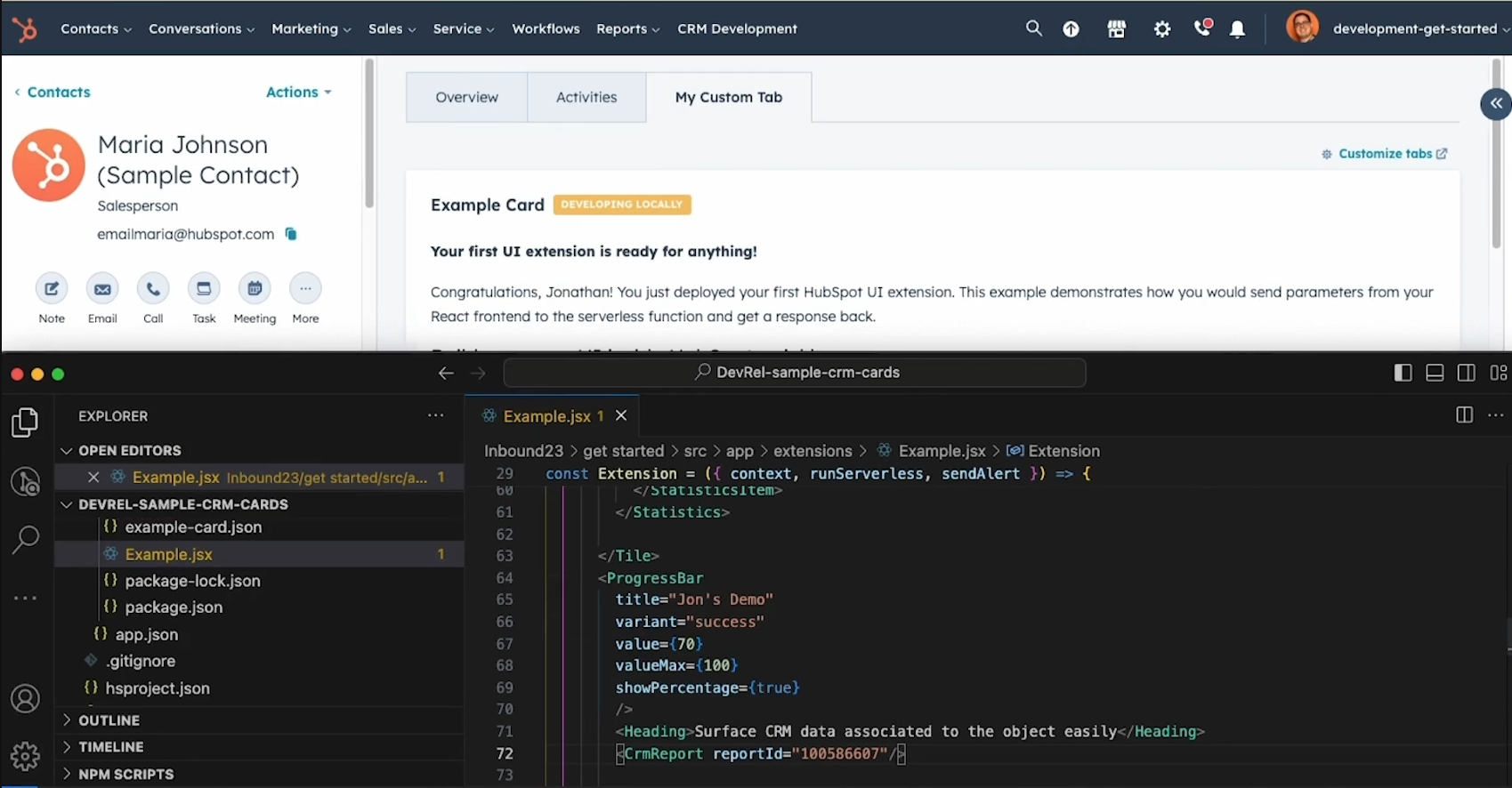Open the Sales nav dropdown

tap(392, 28)
